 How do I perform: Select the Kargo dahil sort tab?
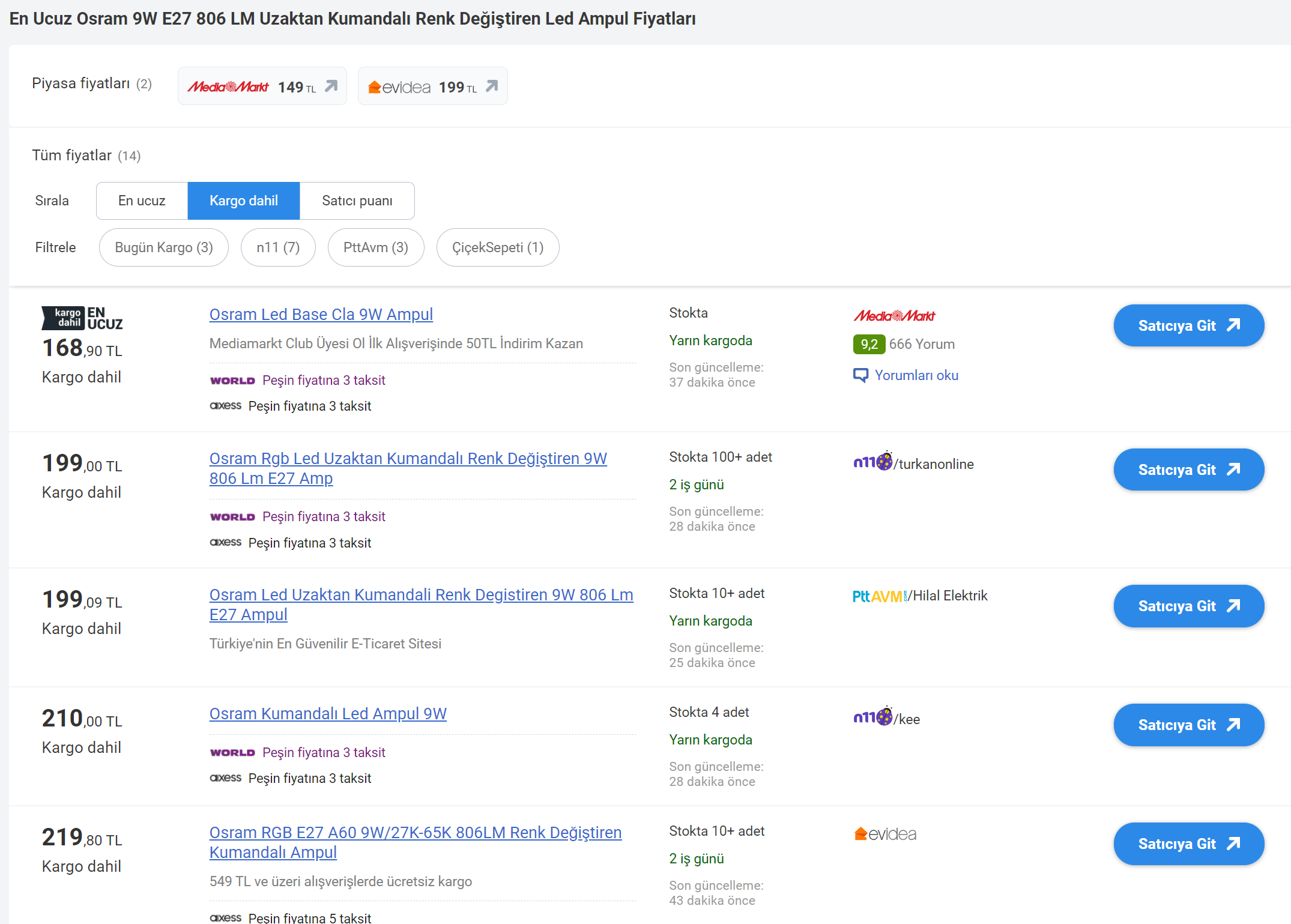click(243, 201)
